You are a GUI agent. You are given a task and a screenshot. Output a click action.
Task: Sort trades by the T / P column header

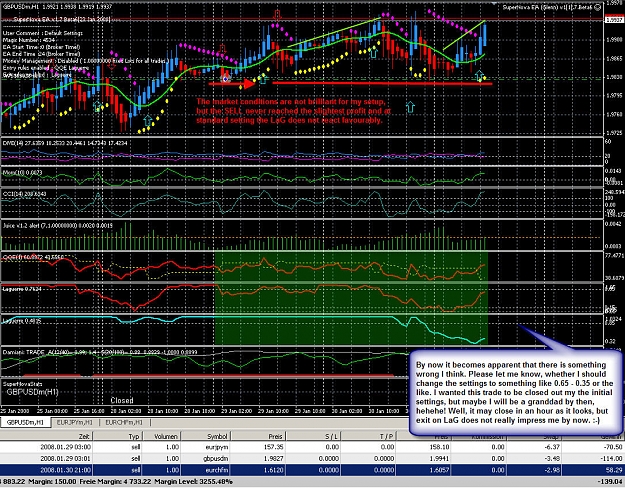[x=367, y=436]
